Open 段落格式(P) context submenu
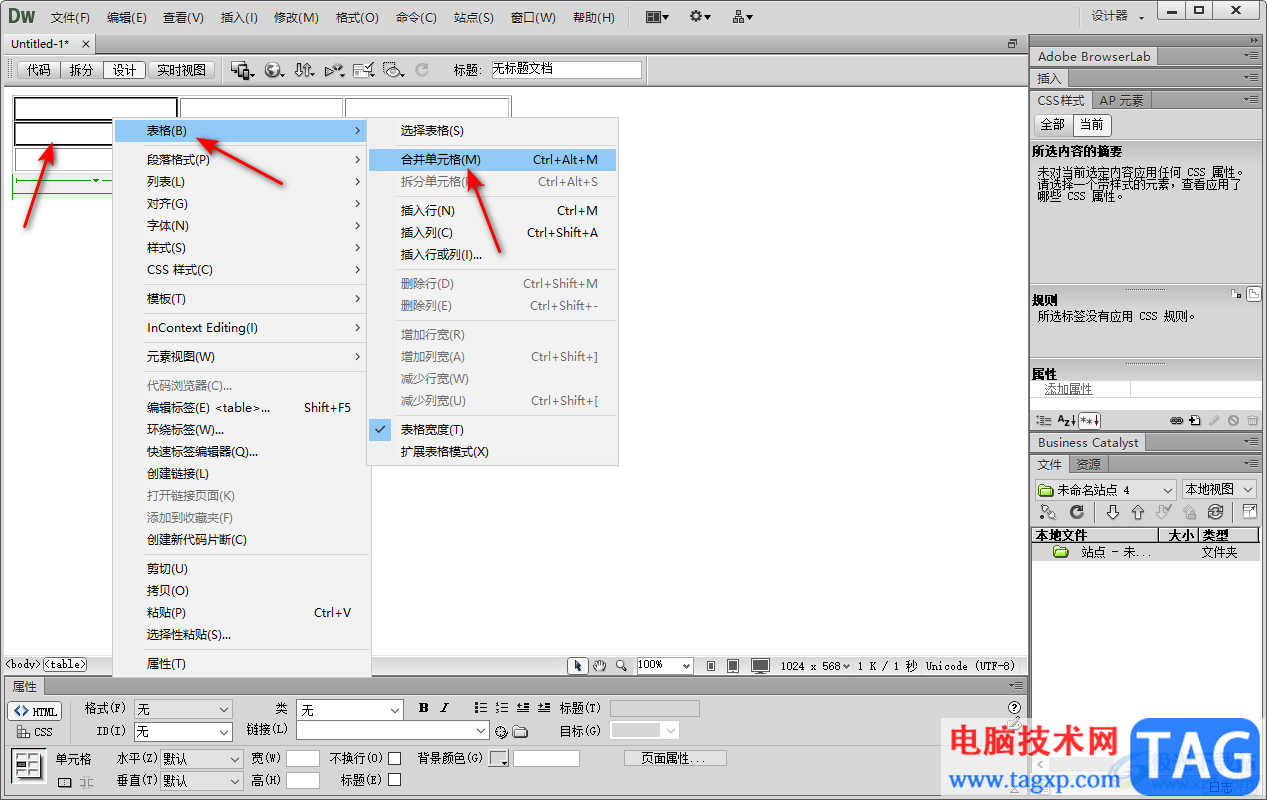 [241, 160]
